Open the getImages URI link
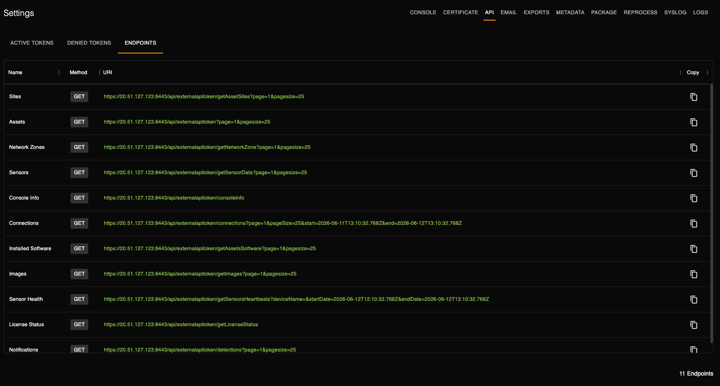 coord(200,274)
